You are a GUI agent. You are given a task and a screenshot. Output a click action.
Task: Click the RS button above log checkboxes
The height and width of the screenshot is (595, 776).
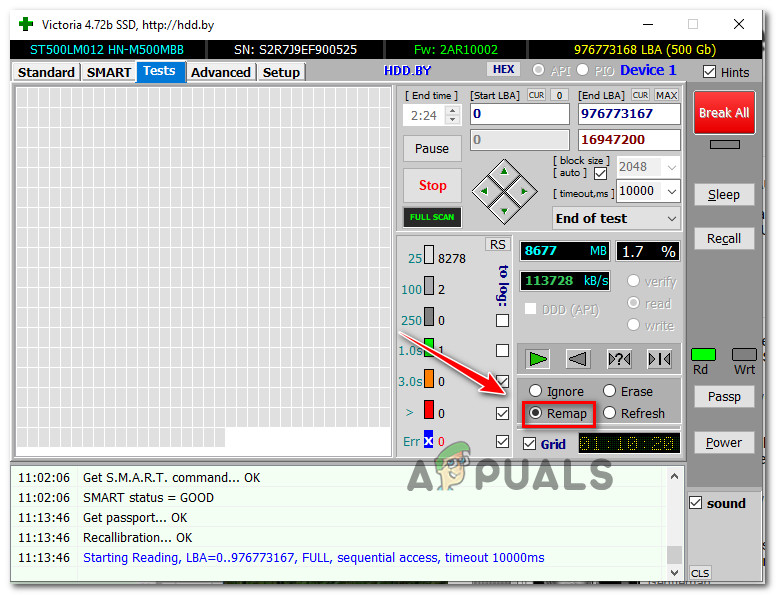point(497,245)
